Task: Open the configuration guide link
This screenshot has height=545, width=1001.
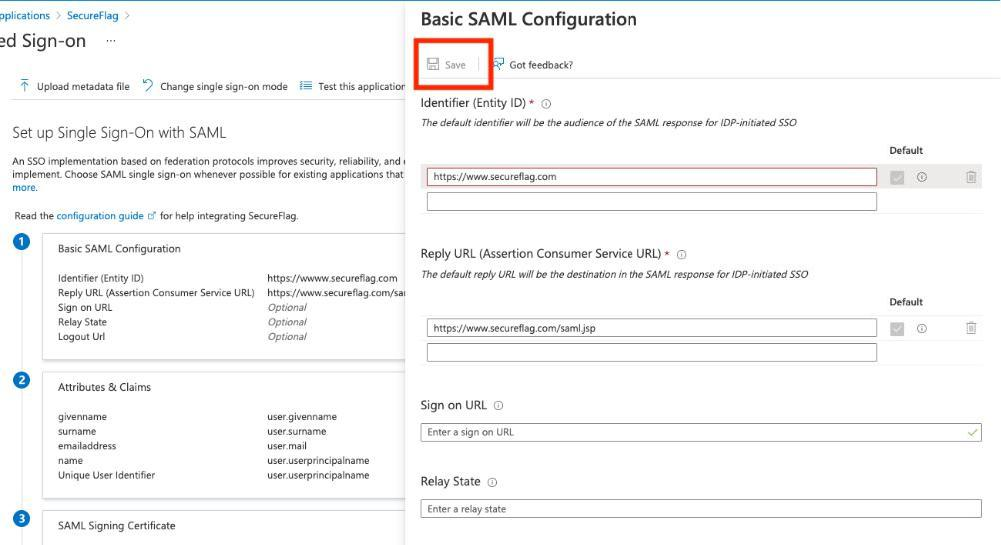Action: coord(106,216)
